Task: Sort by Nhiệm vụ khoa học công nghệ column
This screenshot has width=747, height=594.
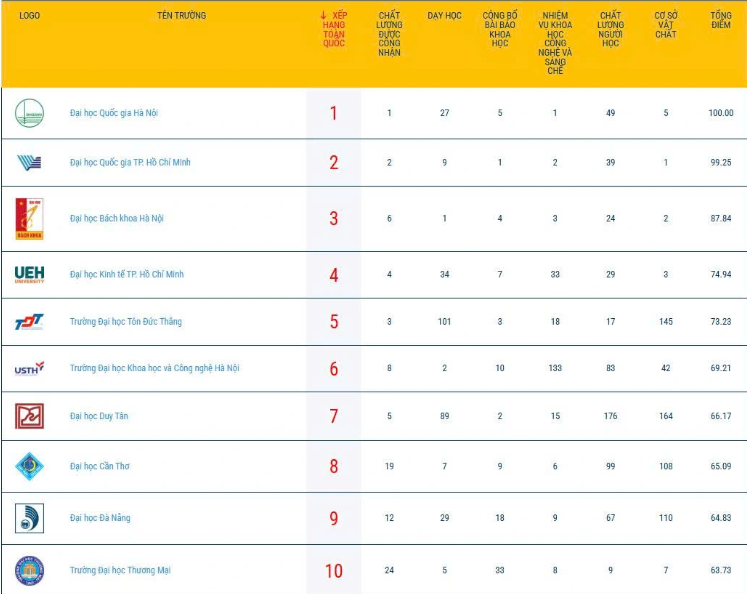Action: pyautogui.click(x=555, y=43)
